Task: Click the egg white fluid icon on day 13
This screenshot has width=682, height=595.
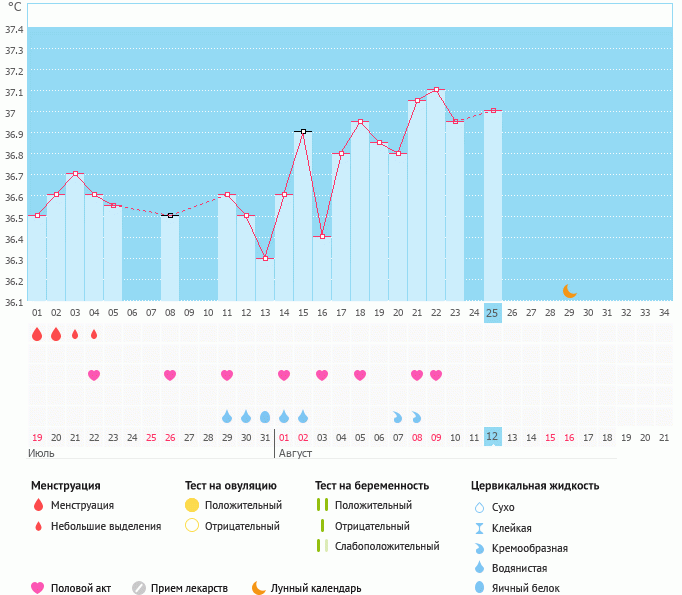Action: point(265,416)
